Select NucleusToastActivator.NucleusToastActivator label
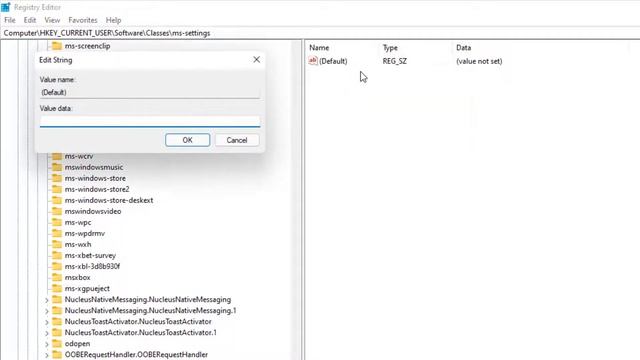This screenshot has height=360, width=640. (x=138, y=321)
